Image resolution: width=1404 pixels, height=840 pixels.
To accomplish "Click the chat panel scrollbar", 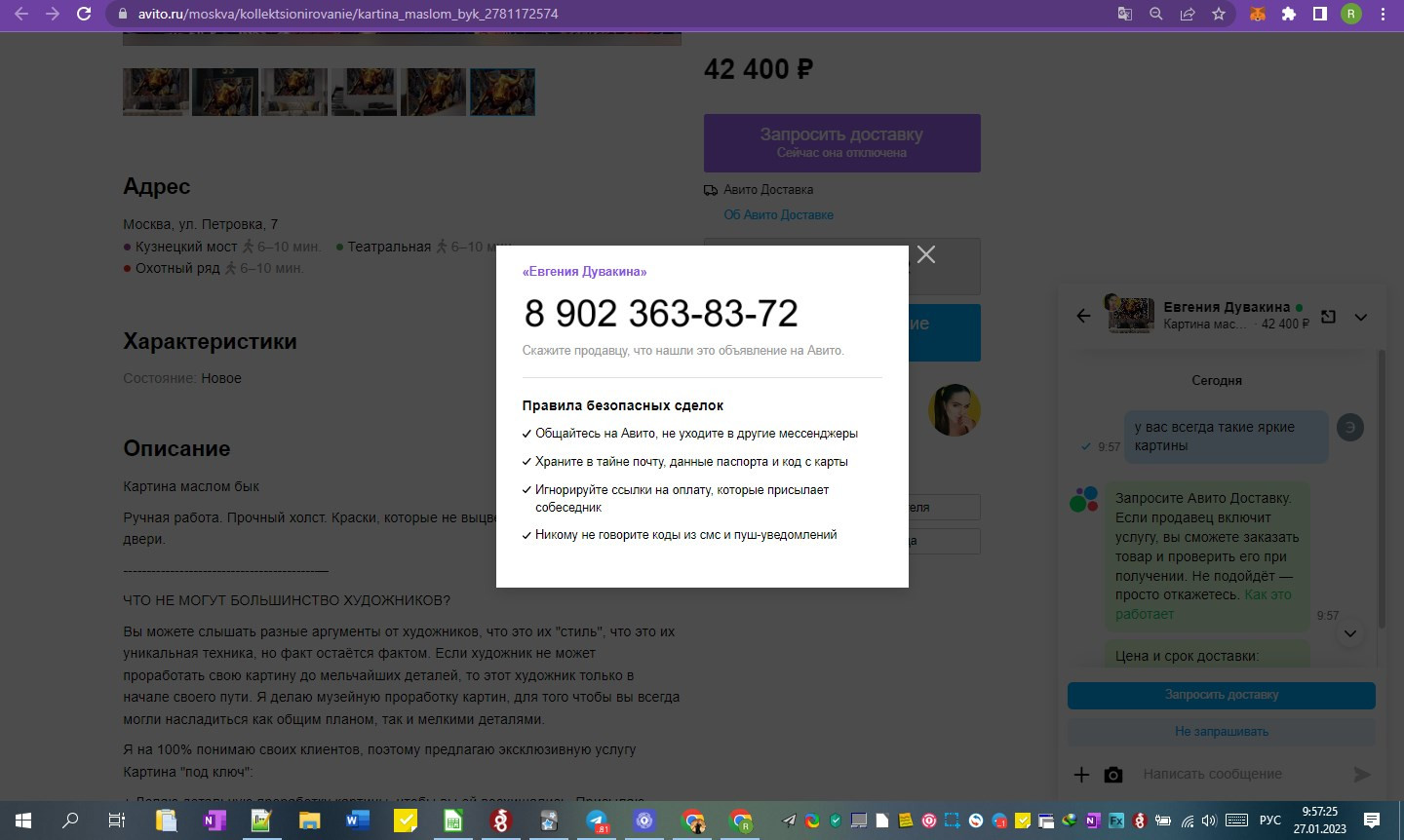I will tap(1382, 487).
